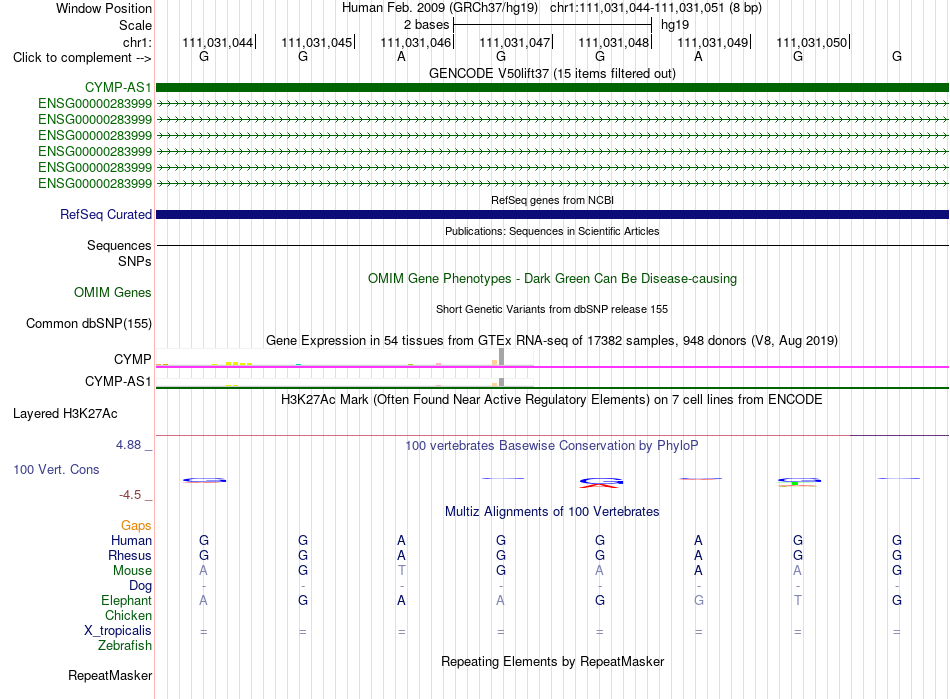Click the hg19 label beside the scale bar

[x=675, y=25]
